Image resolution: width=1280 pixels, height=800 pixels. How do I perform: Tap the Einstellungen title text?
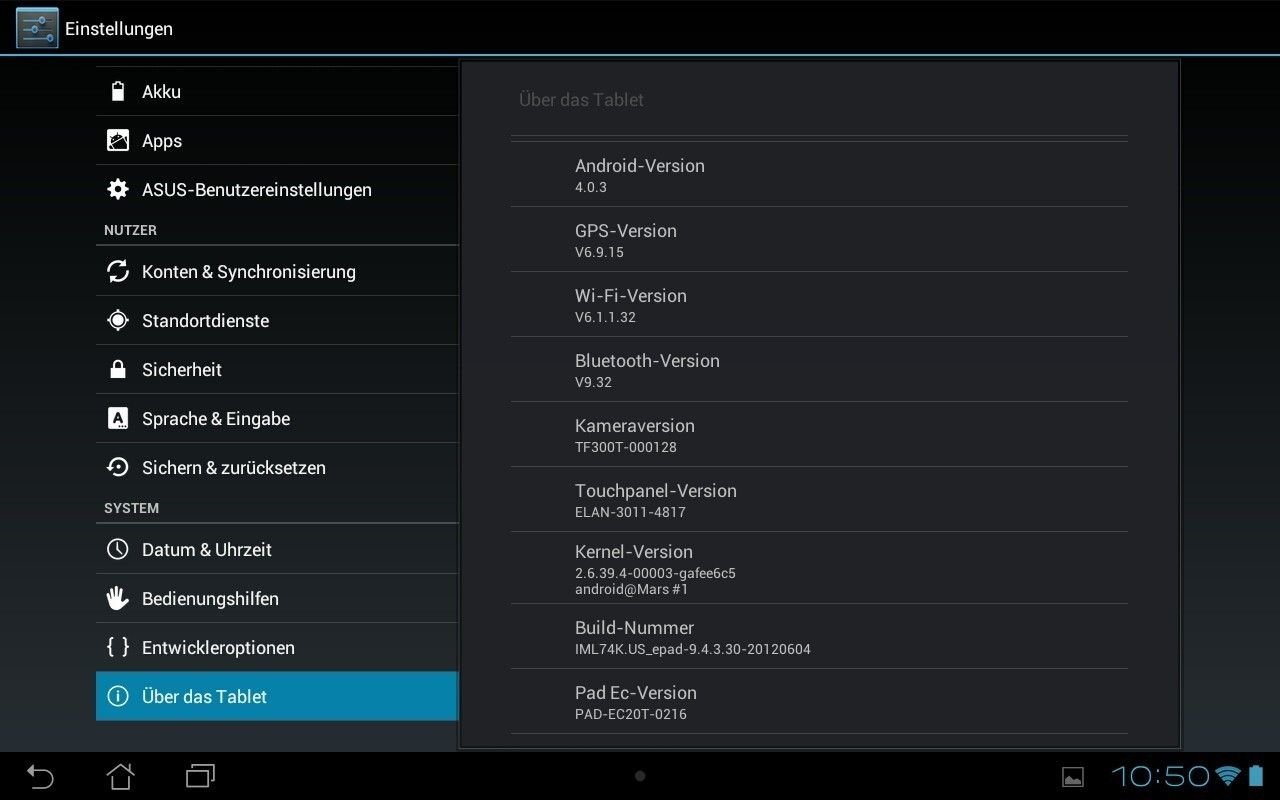tap(119, 29)
